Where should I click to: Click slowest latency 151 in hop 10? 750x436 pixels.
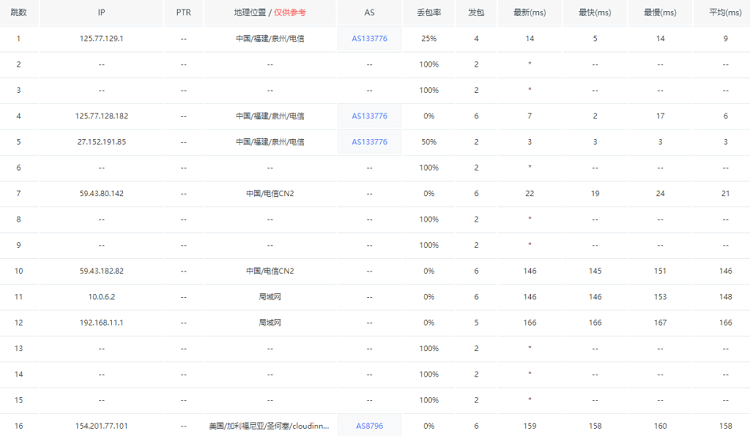coord(660,271)
